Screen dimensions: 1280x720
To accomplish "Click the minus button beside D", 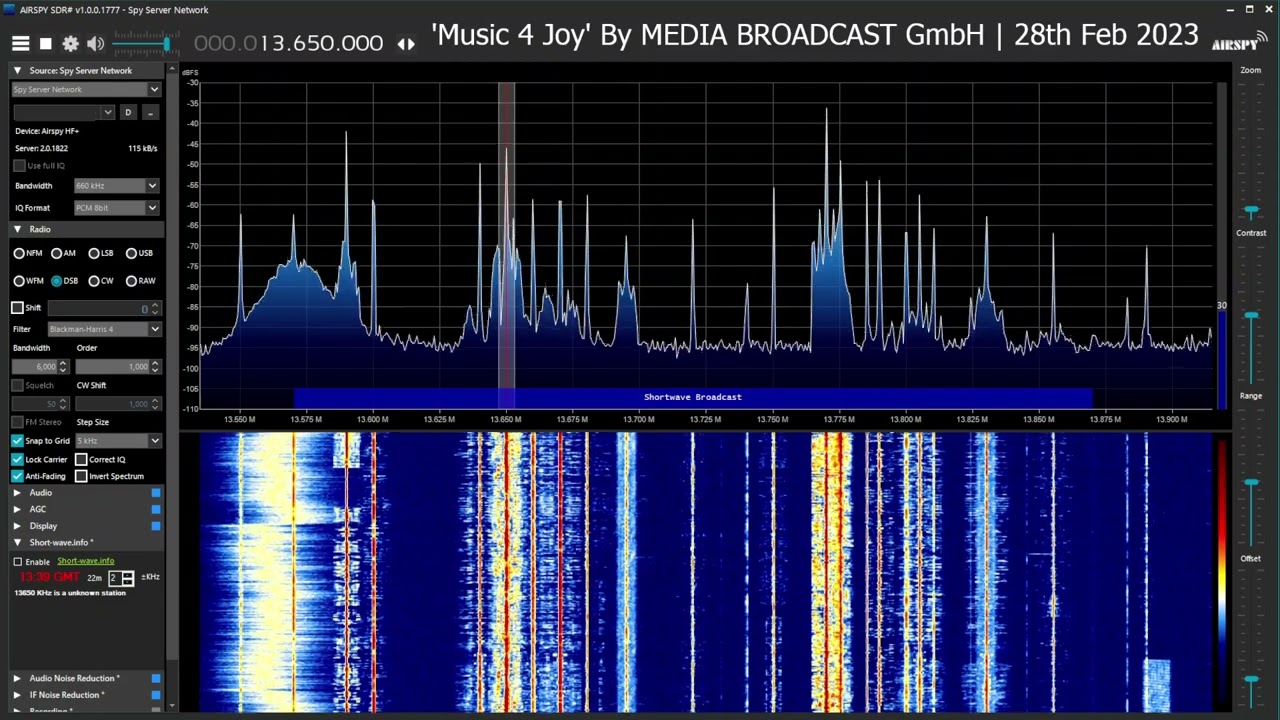I will [x=150, y=112].
